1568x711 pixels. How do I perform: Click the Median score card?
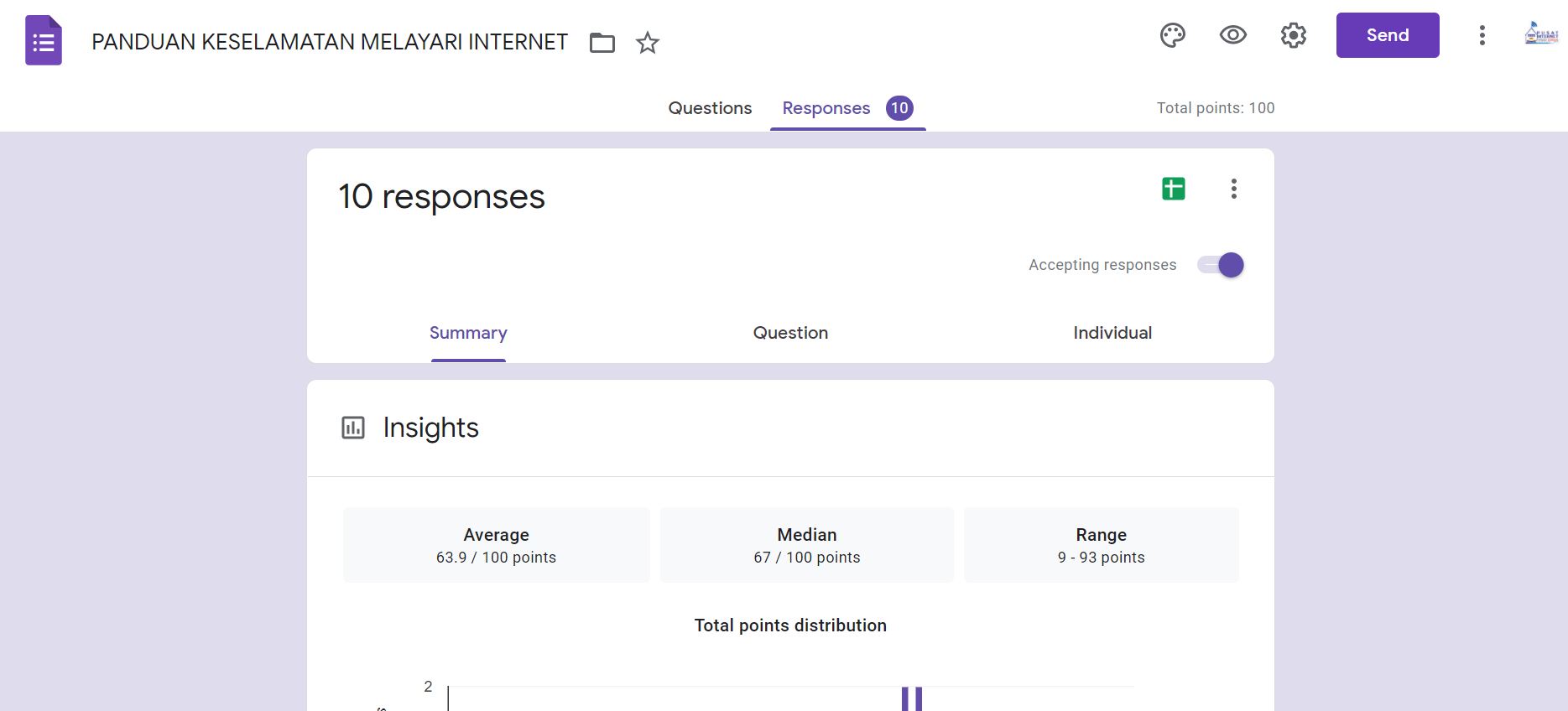click(806, 545)
